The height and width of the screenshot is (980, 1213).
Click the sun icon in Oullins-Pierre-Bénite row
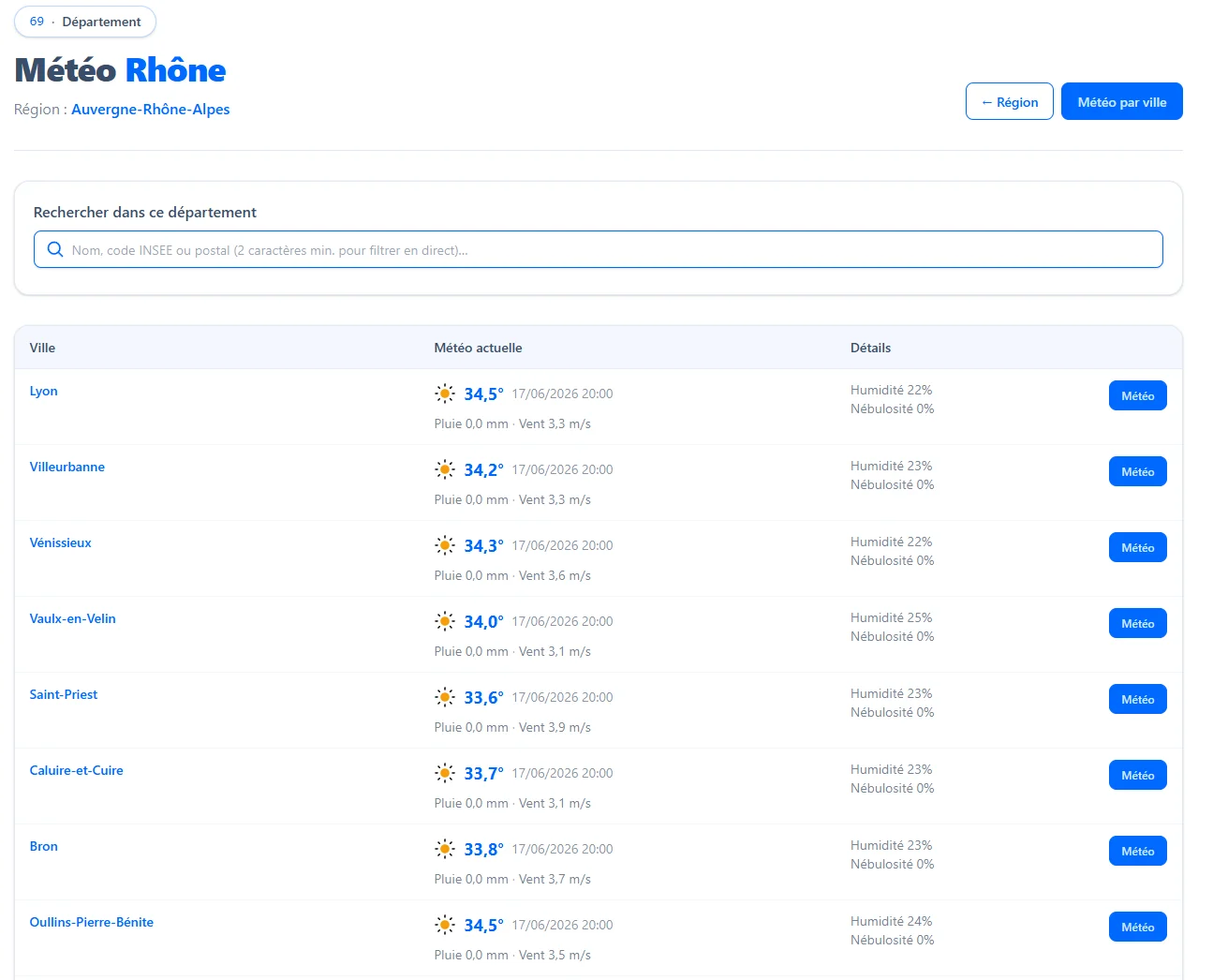point(445,925)
